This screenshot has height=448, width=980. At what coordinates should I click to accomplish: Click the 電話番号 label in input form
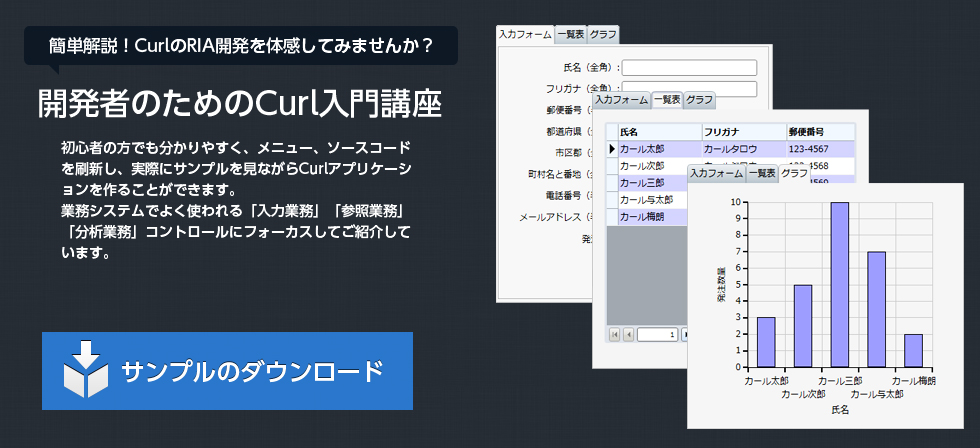tap(564, 196)
